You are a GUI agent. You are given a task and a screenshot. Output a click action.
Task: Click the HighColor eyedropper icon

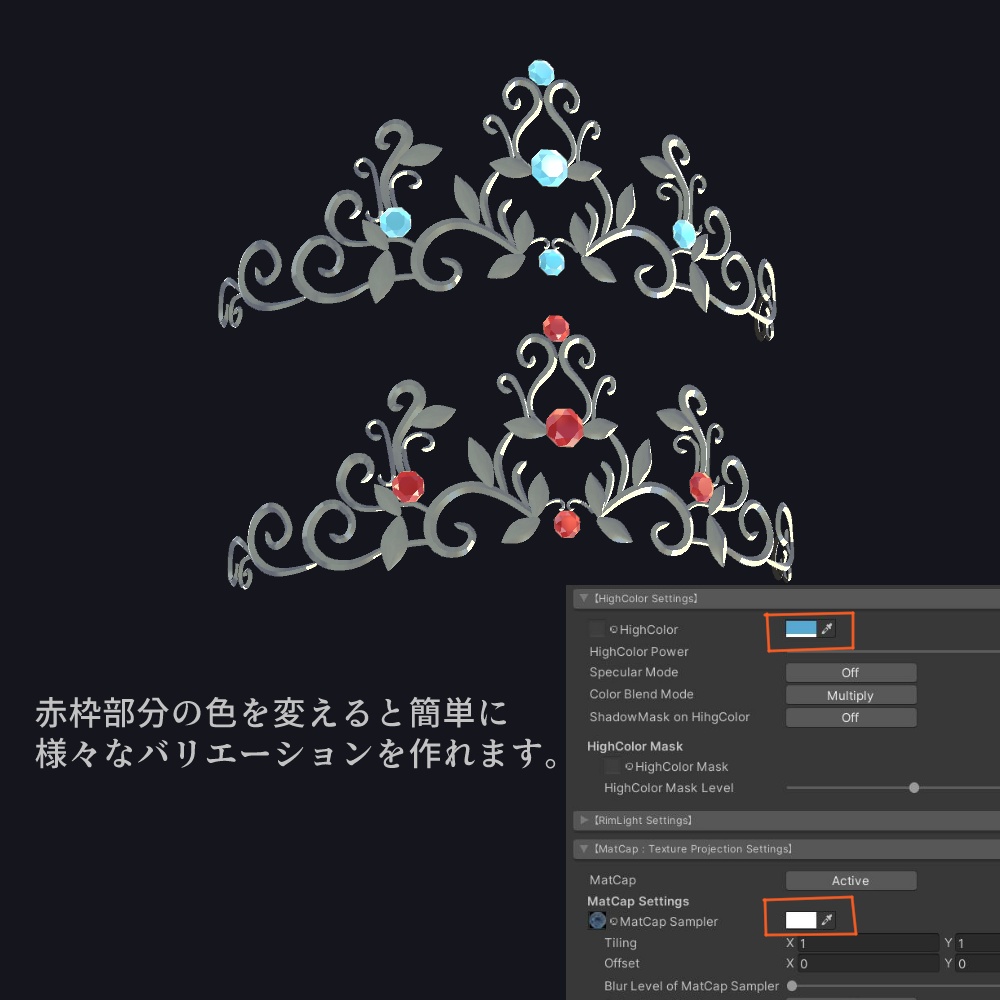(x=827, y=629)
